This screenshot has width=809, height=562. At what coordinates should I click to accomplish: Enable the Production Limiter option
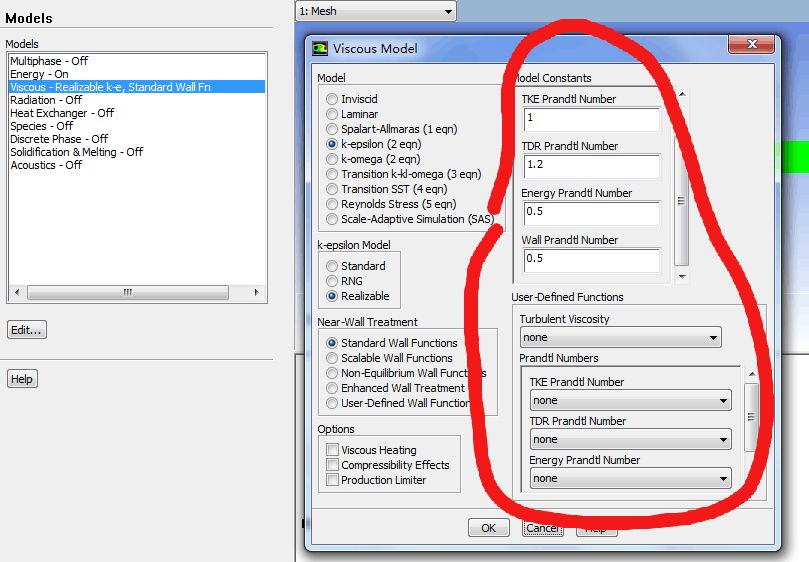click(332, 480)
